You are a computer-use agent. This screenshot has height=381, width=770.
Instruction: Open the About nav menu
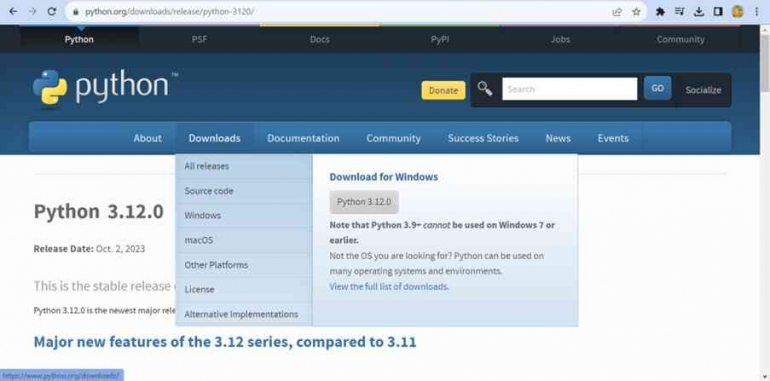147,138
